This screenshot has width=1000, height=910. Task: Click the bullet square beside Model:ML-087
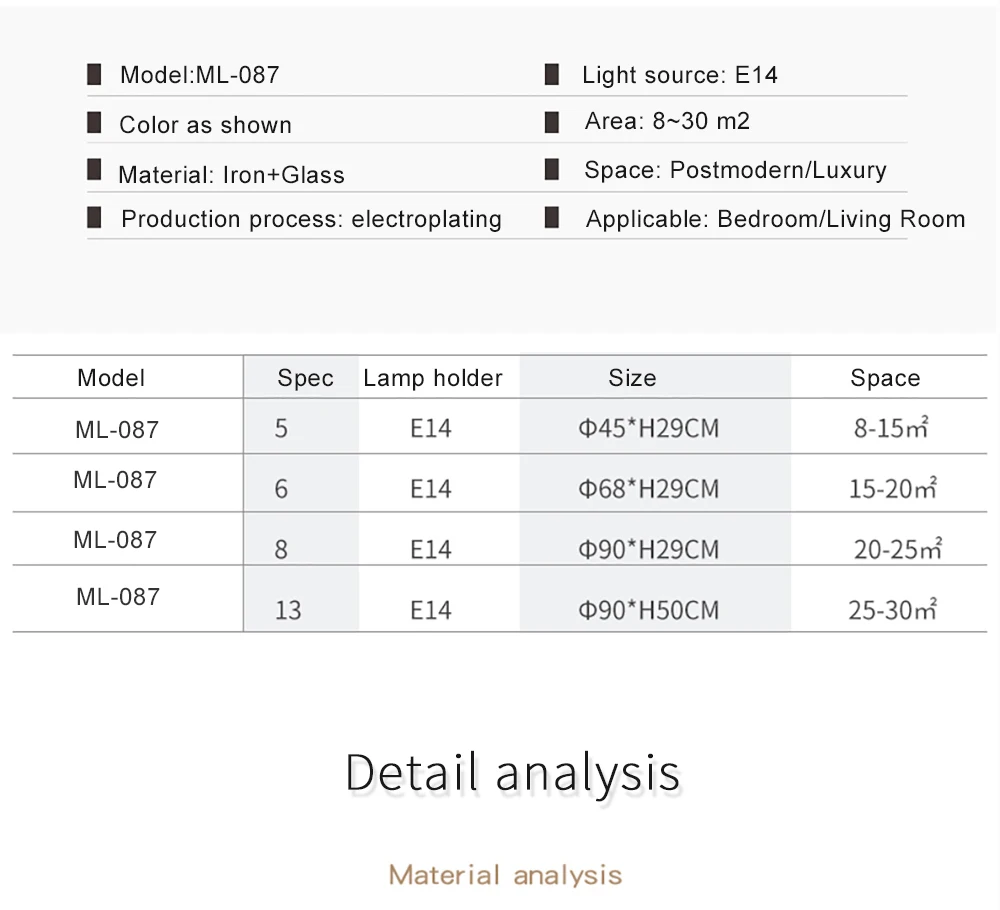point(94,75)
